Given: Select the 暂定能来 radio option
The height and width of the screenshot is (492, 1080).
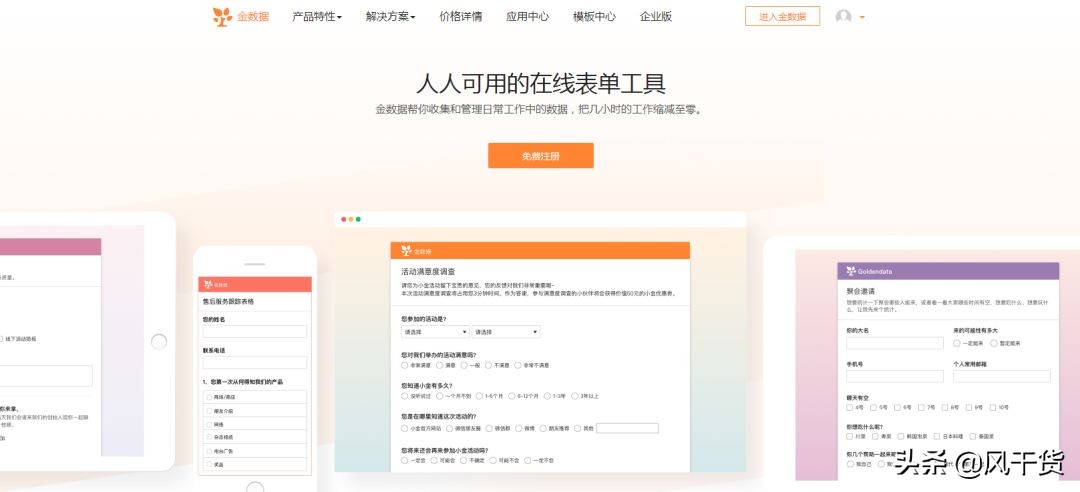Looking at the screenshot, I should (x=993, y=343).
